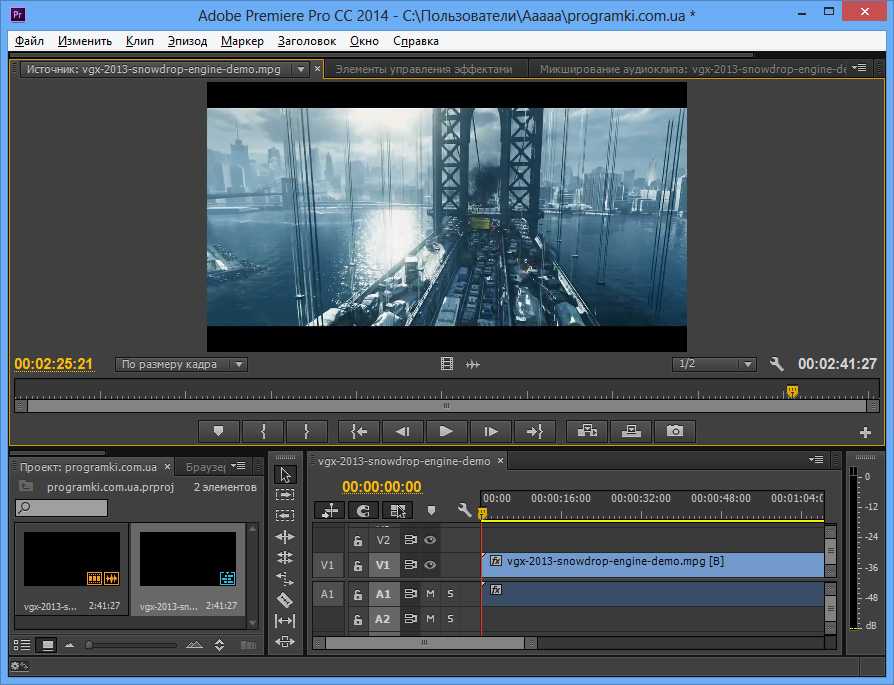Image resolution: width=894 pixels, height=685 pixels.
Task: Toggle V1 source patching indicator
Action: click(327, 565)
